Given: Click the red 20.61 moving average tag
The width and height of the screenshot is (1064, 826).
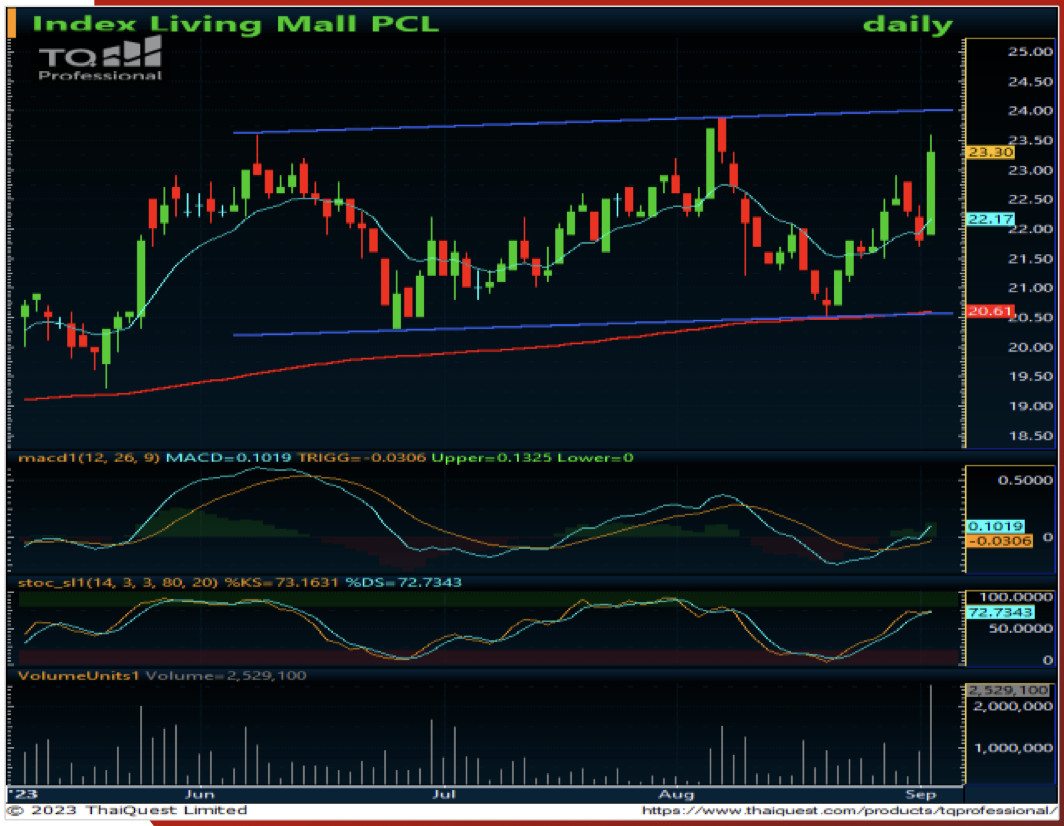Looking at the screenshot, I should (990, 312).
